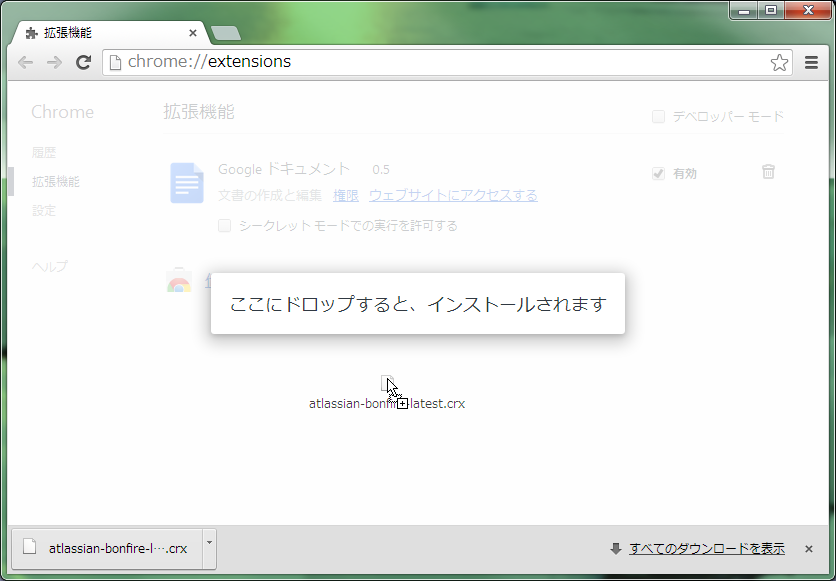Close the Chrome window

[x=808, y=10]
